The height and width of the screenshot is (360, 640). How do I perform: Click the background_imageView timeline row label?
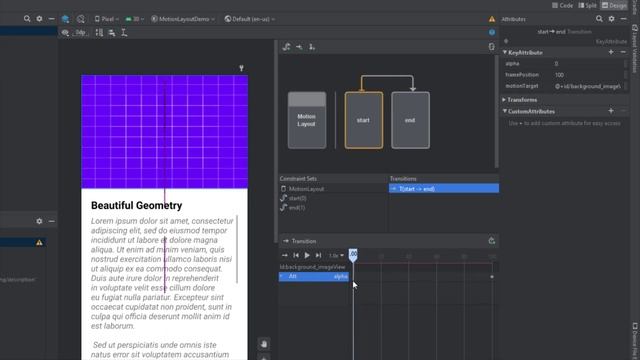313,267
